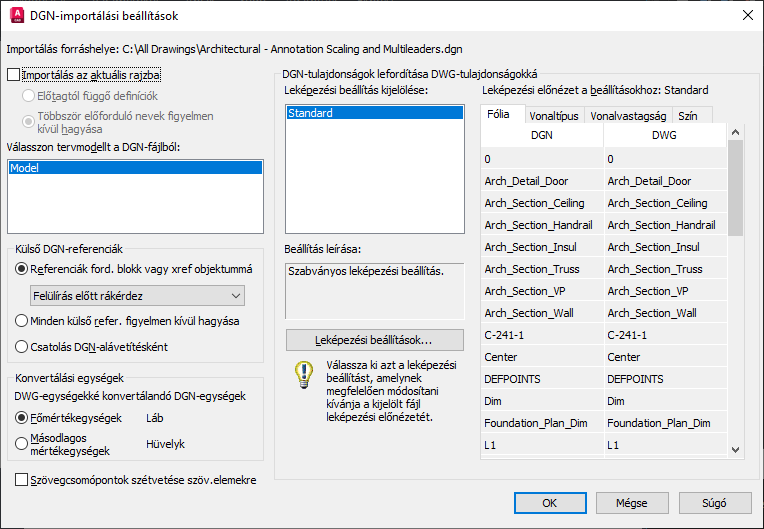Click the 'Szabványos leképezési beállítás.' description box

375,291
